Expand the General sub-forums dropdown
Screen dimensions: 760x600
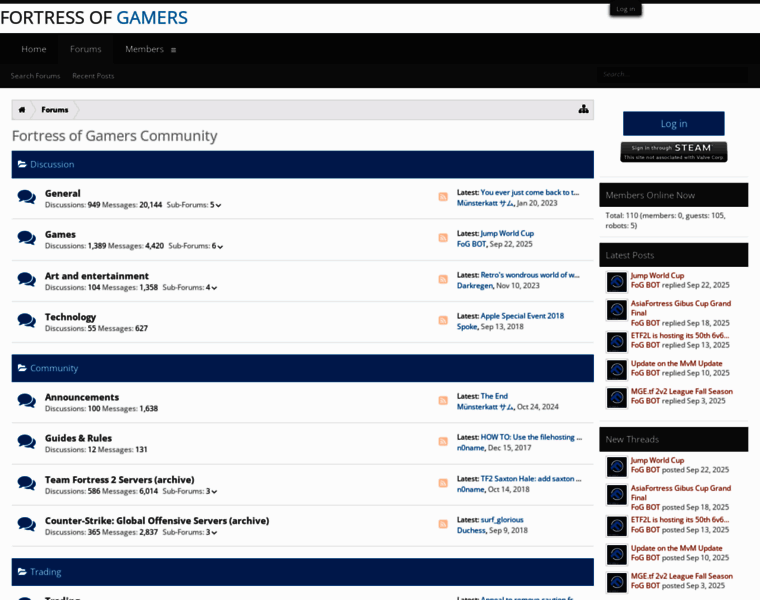(x=219, y=205)
